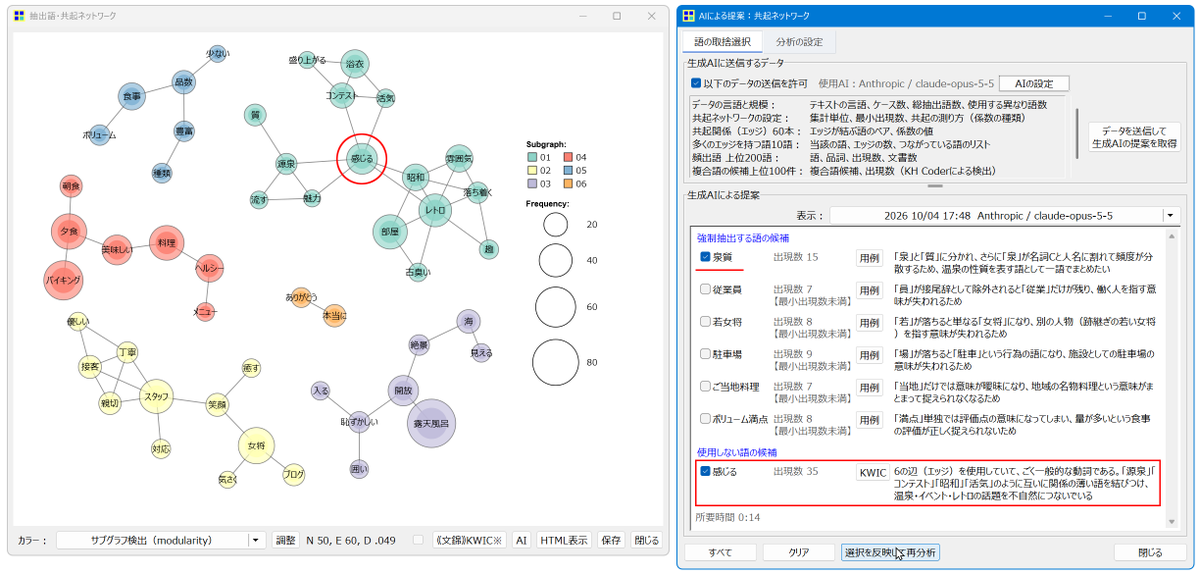Click app icon in AI proposal title bar
Image resolution: width=1199 pixels, height=574 pixels.
pyautogui.click(x=691, y=16)
